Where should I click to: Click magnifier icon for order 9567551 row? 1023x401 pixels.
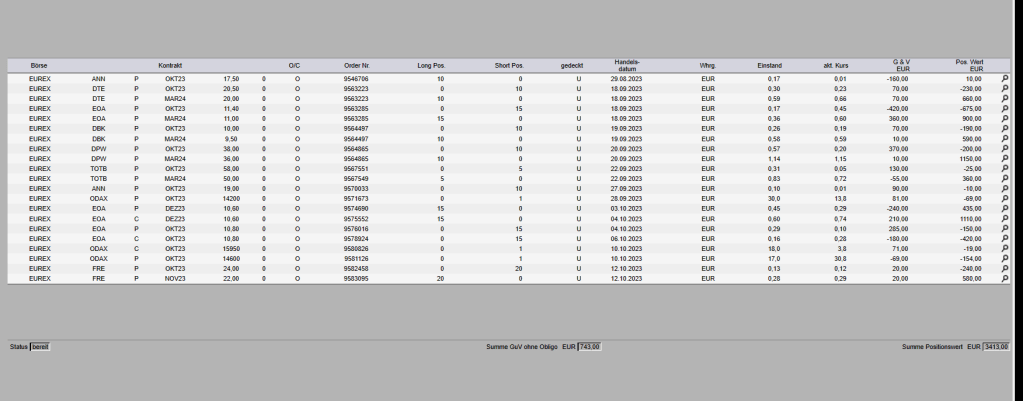[1004, 168]
